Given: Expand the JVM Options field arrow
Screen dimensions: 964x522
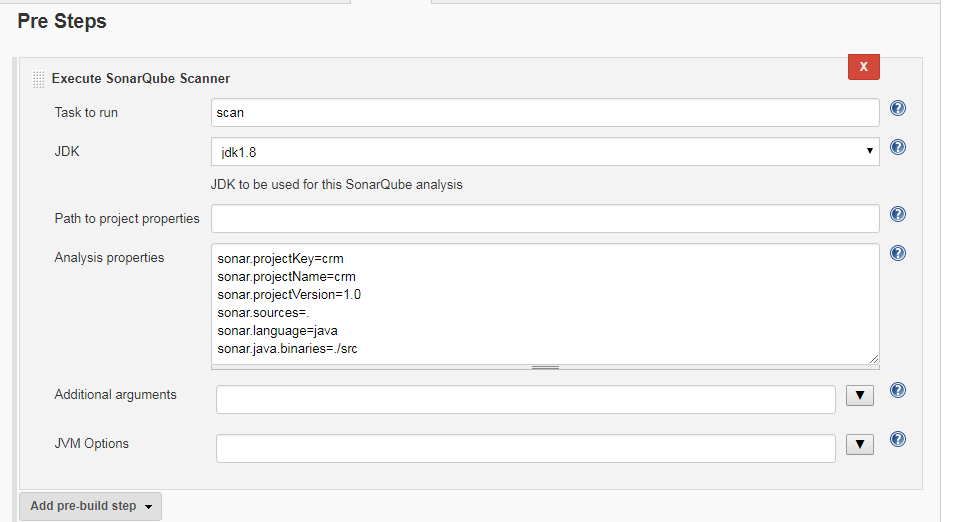Looking at the screenshot, I should (x=859, y=444).
